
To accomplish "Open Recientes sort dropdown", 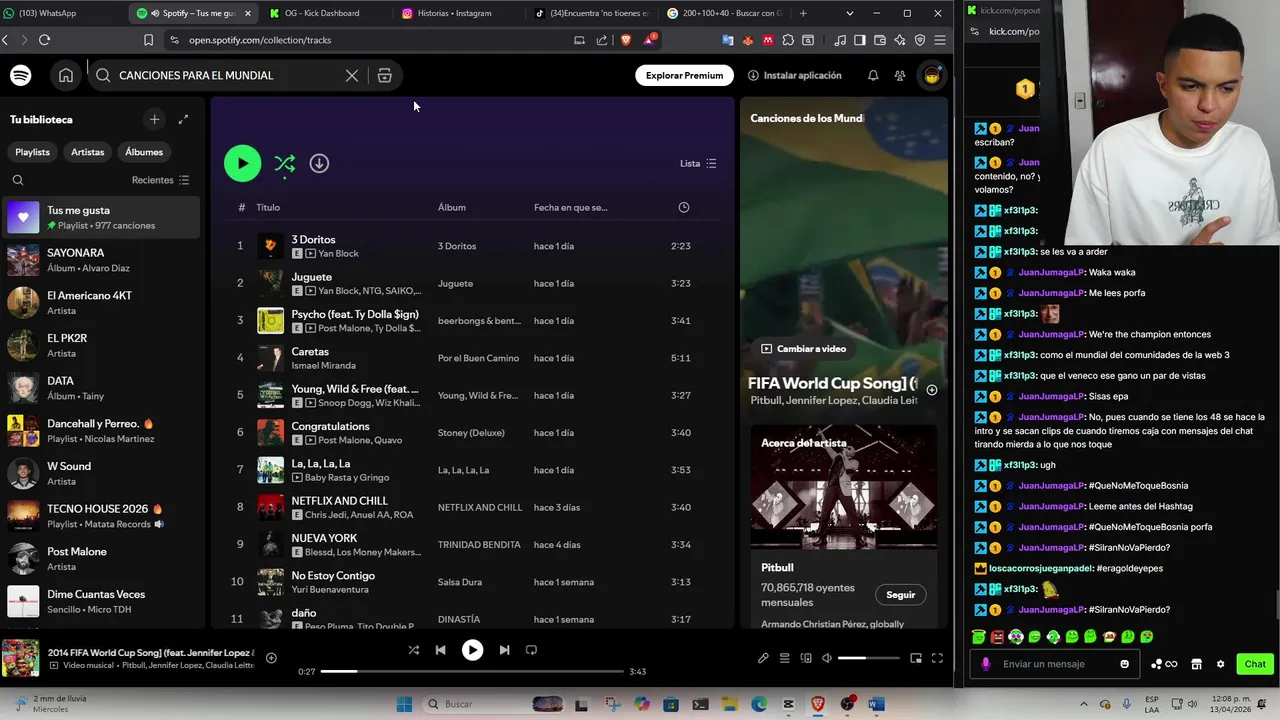I will (160, 180).
